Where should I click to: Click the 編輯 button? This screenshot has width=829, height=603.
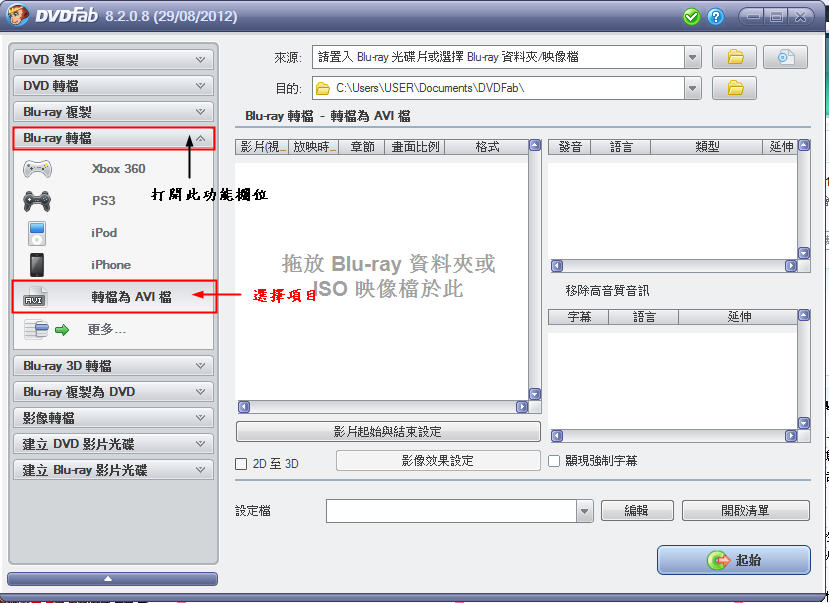pyautogui.click(x=637, y=511)
